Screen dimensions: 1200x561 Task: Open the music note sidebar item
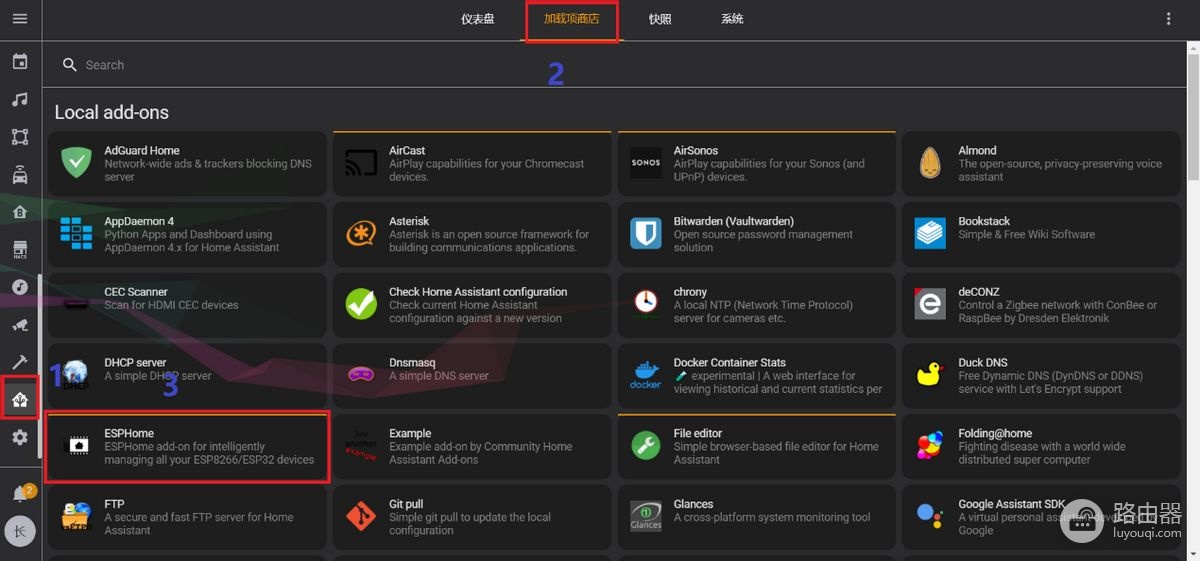(x=20, y=100)
